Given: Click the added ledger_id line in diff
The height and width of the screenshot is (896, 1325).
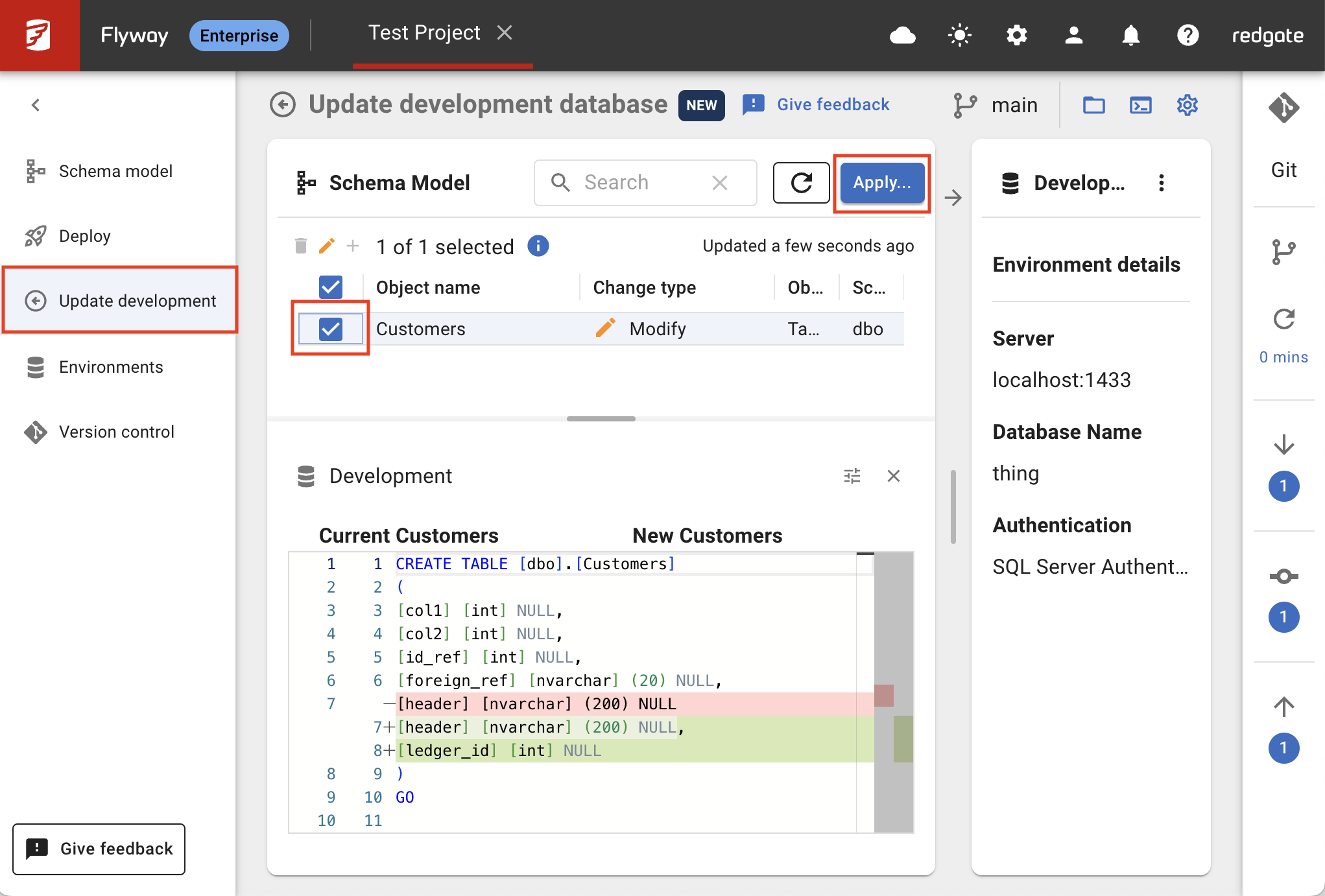Looking at the screenshot, I should pyautogui.click(x=634, y=750).
